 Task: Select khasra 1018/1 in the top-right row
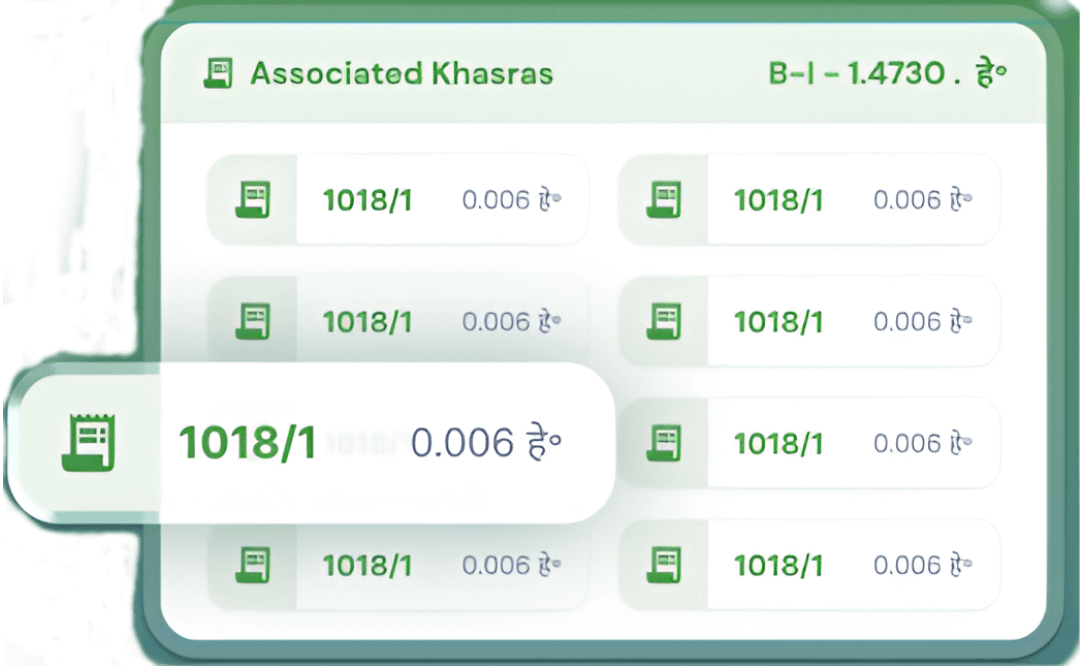click(x=781, y=199)
